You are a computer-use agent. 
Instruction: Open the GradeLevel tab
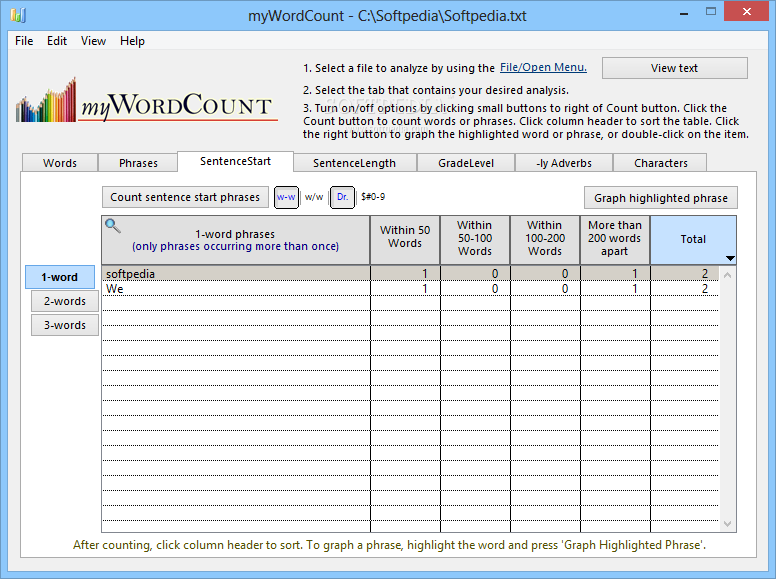coord(466,163)
